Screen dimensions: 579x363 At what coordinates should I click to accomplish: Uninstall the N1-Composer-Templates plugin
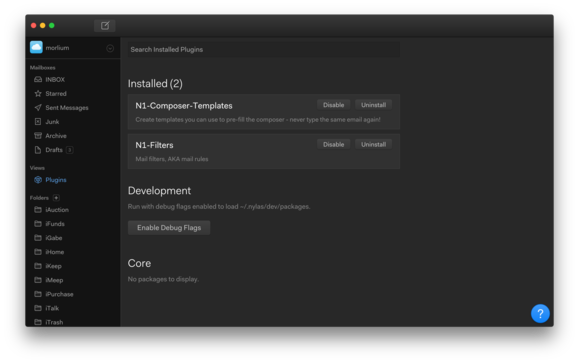tap(373, 105)
